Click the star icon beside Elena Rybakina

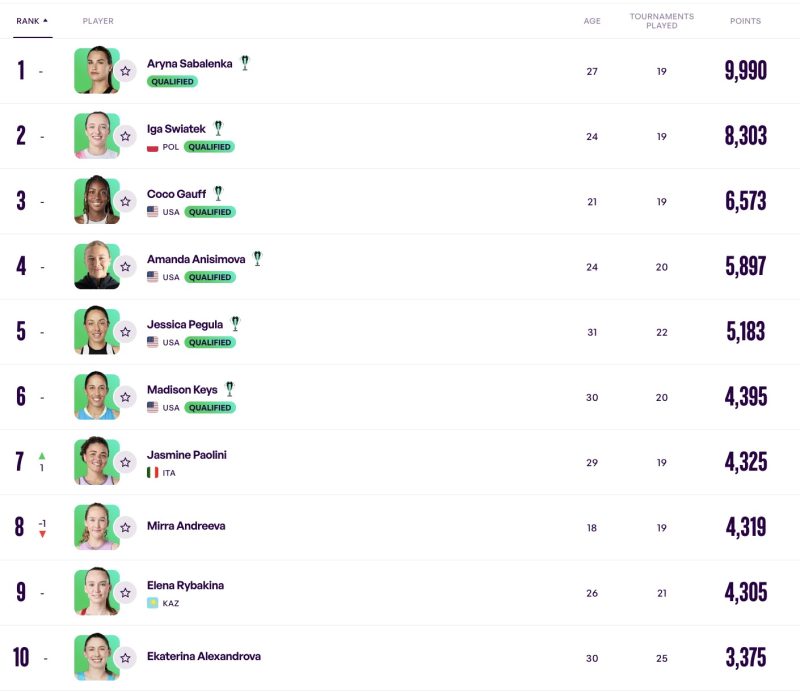pyautogui.click(x=125, y=592)
